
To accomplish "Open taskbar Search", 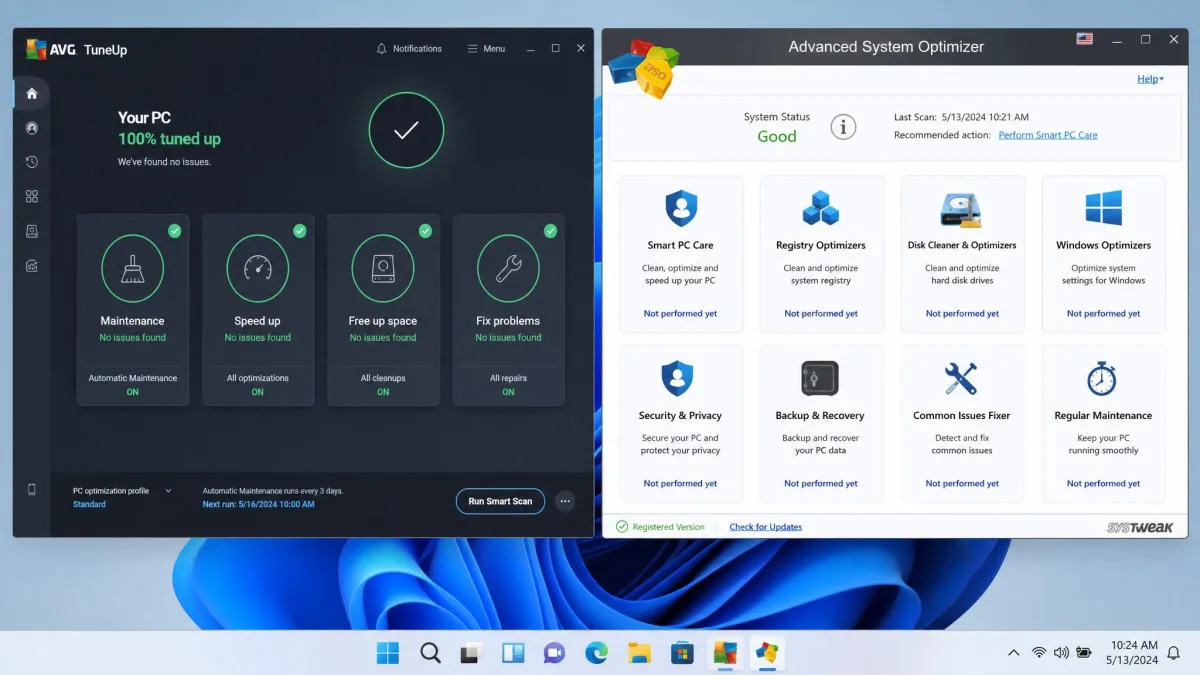I will tap(430, 653).
